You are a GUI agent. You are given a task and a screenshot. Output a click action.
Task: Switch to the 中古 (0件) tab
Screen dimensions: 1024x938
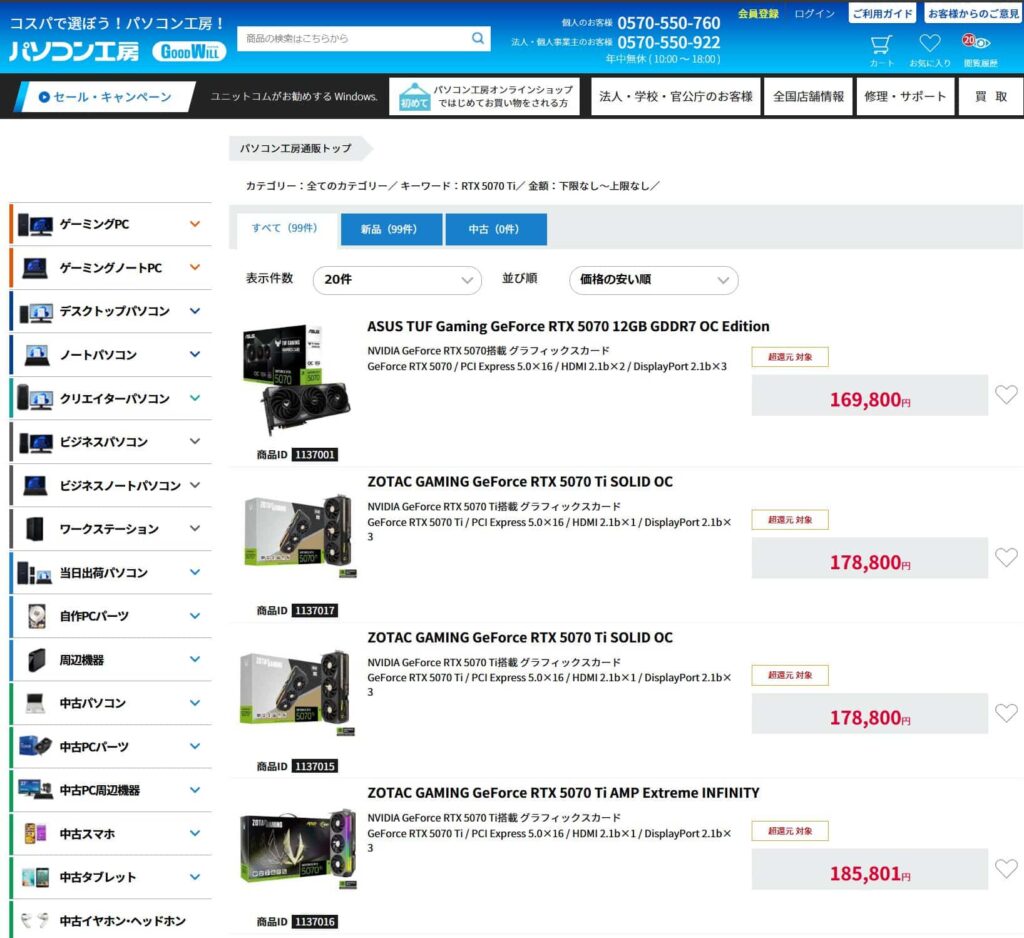point(496,229)
